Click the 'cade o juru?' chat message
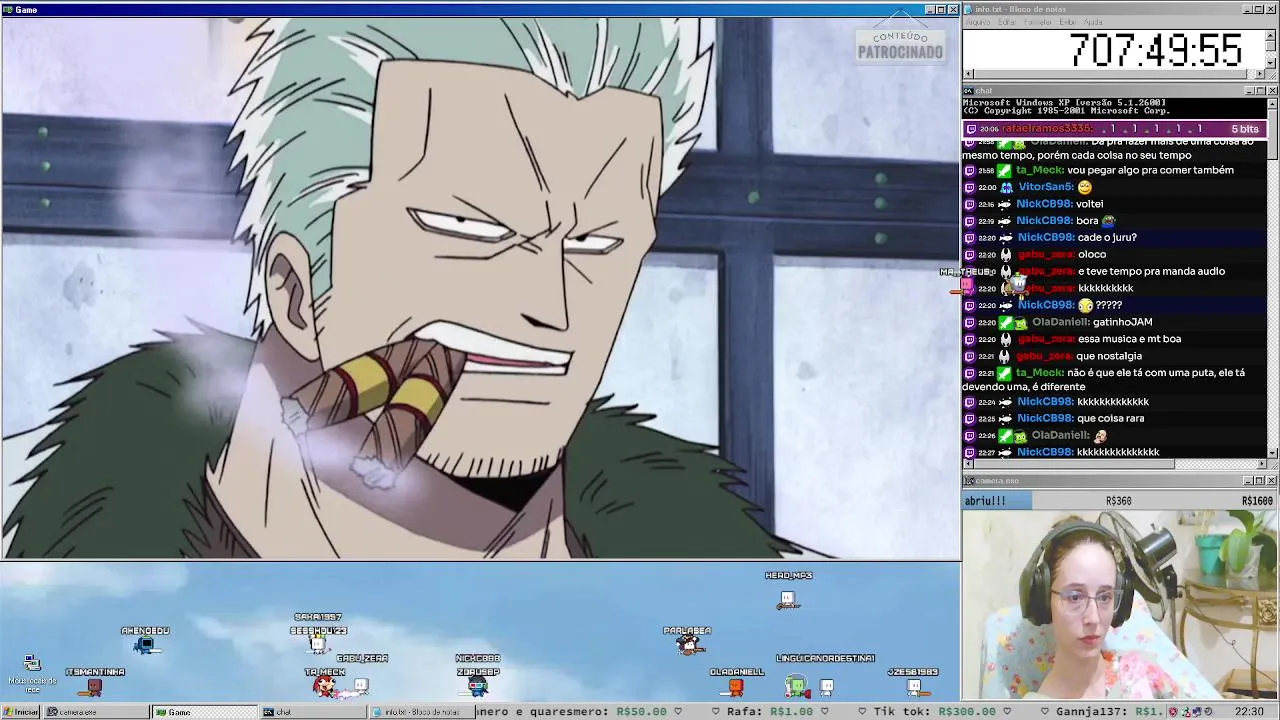 tap(1107, 238)
